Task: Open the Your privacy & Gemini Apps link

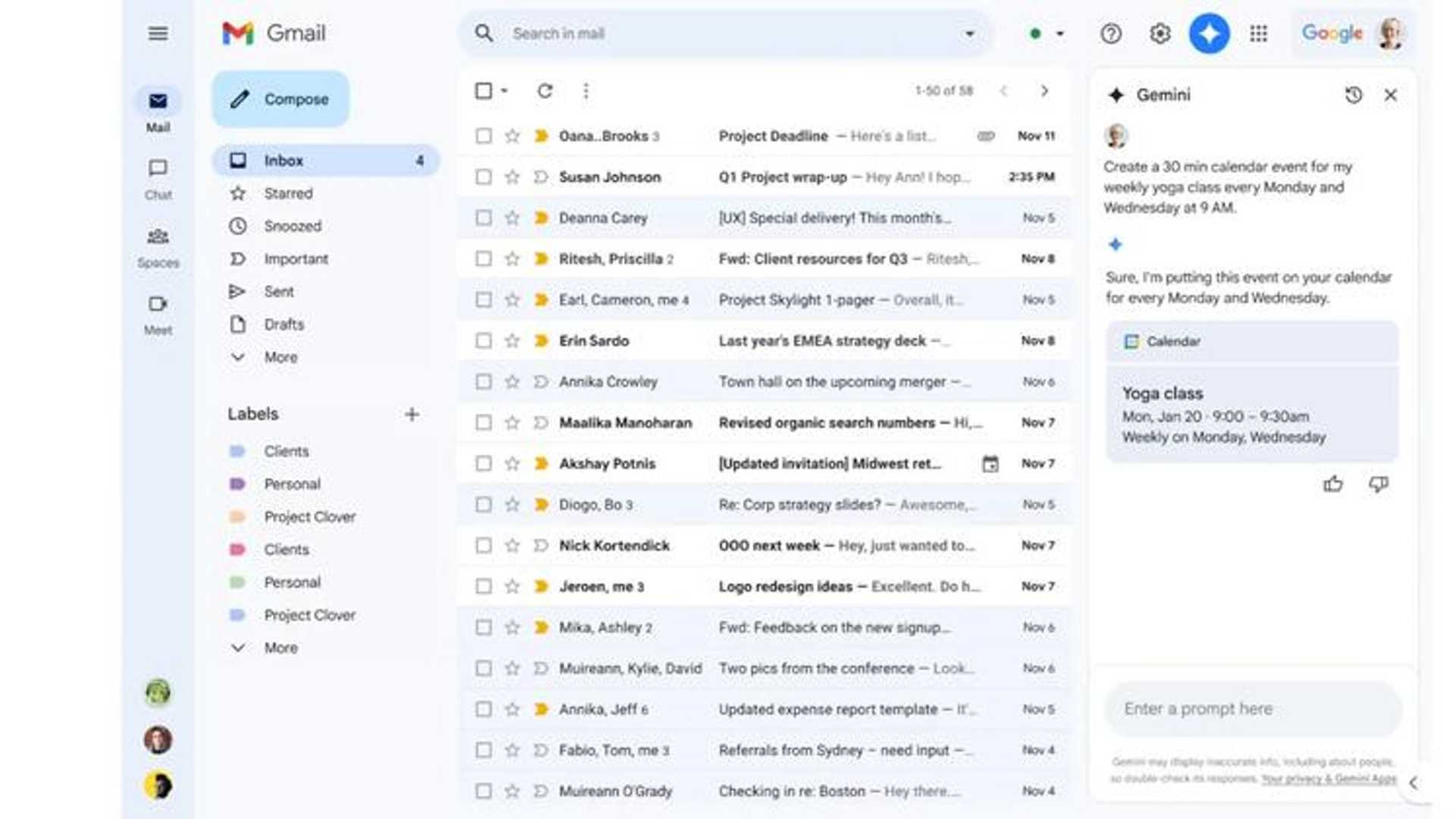Action: click(x=1329, y=779)
